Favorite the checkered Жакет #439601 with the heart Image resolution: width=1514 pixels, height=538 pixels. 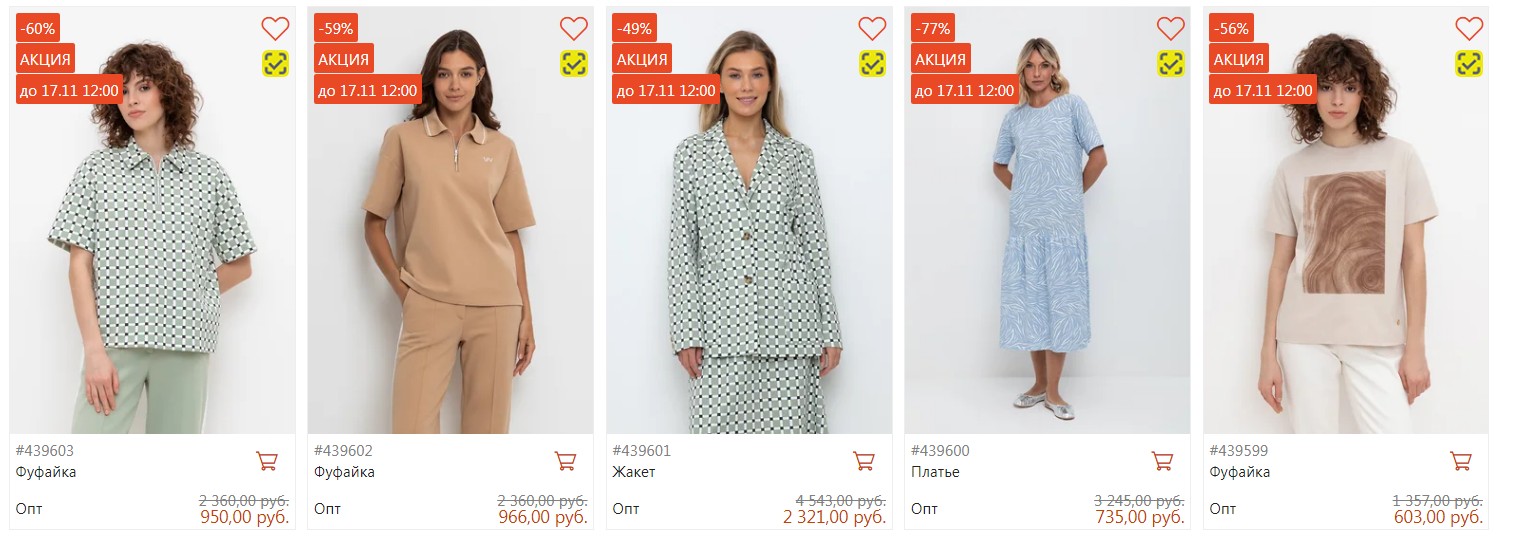point(872,28)
